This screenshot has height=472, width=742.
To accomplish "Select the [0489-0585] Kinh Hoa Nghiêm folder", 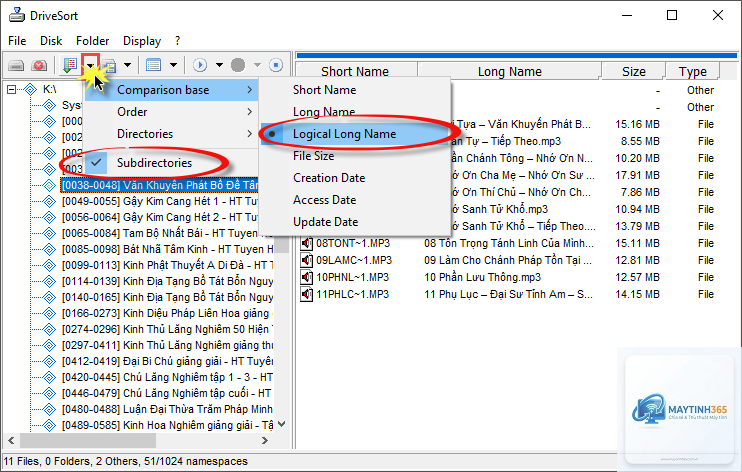I will 168,425.
